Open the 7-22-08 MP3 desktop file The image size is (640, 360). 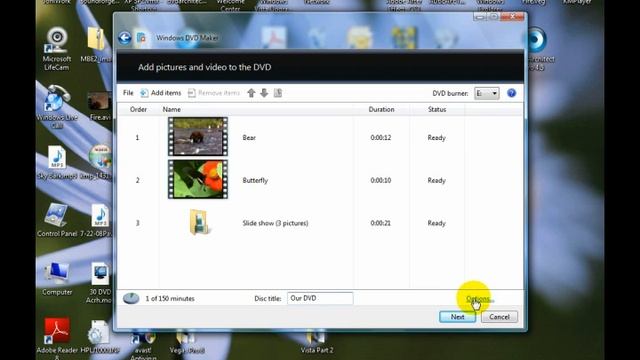98,220
